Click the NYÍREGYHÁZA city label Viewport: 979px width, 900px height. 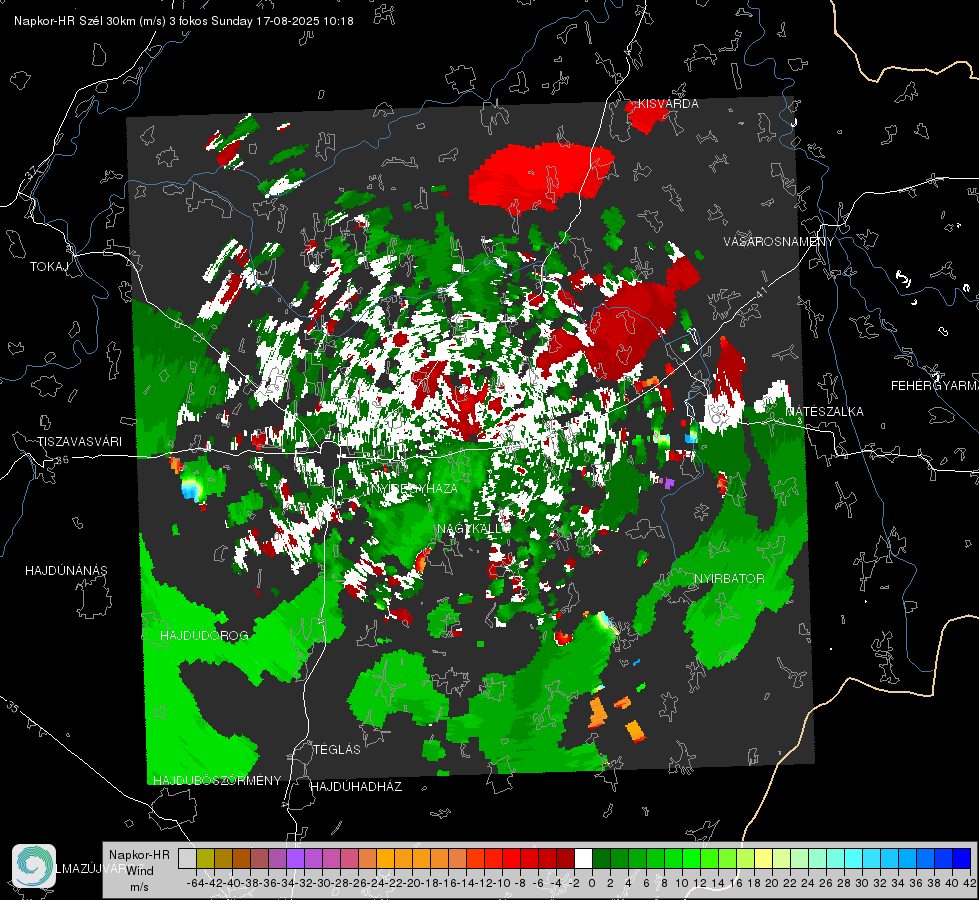coord(412,488)
